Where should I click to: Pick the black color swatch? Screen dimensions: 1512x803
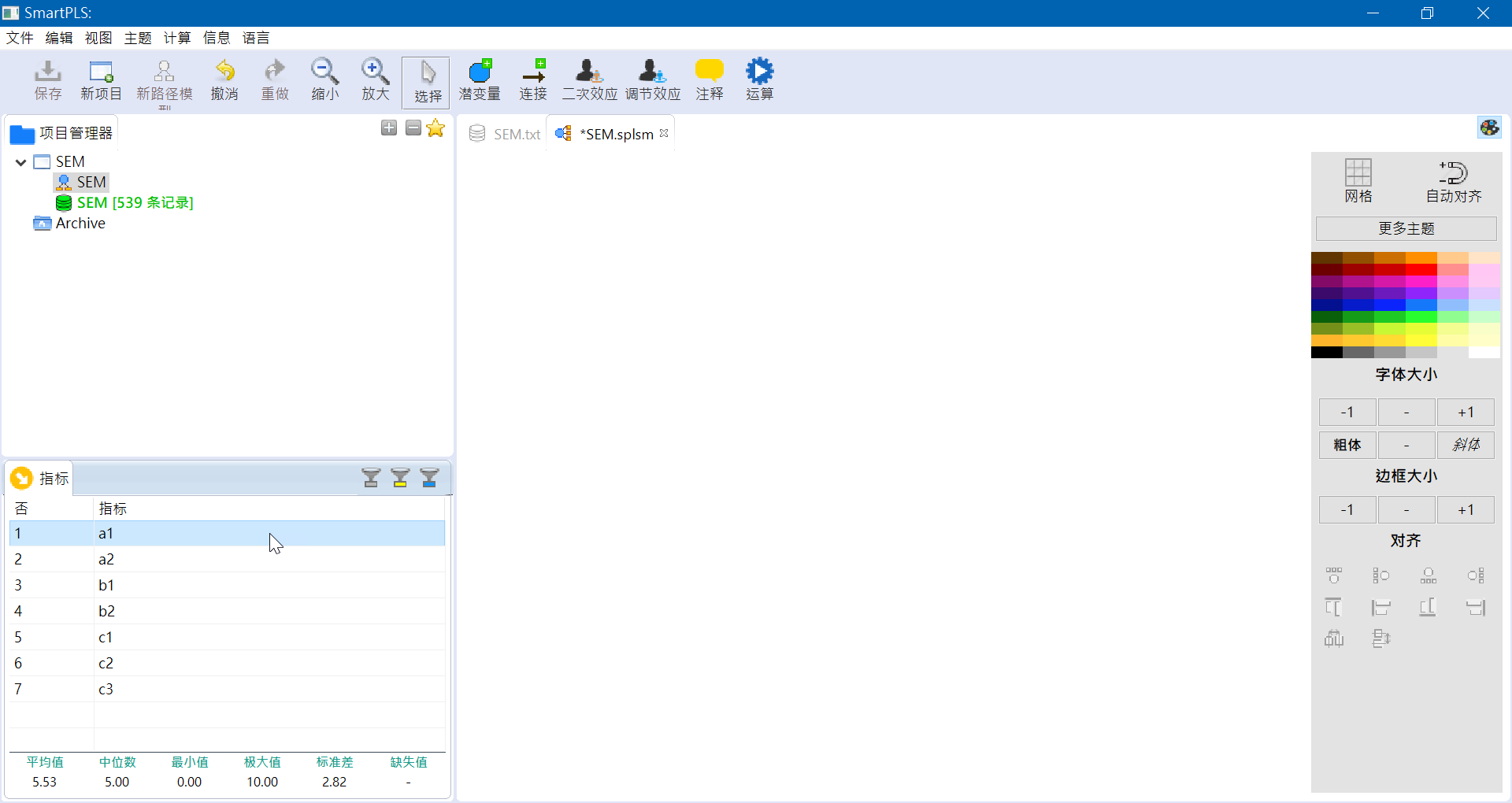click(x=1327, y=353)
